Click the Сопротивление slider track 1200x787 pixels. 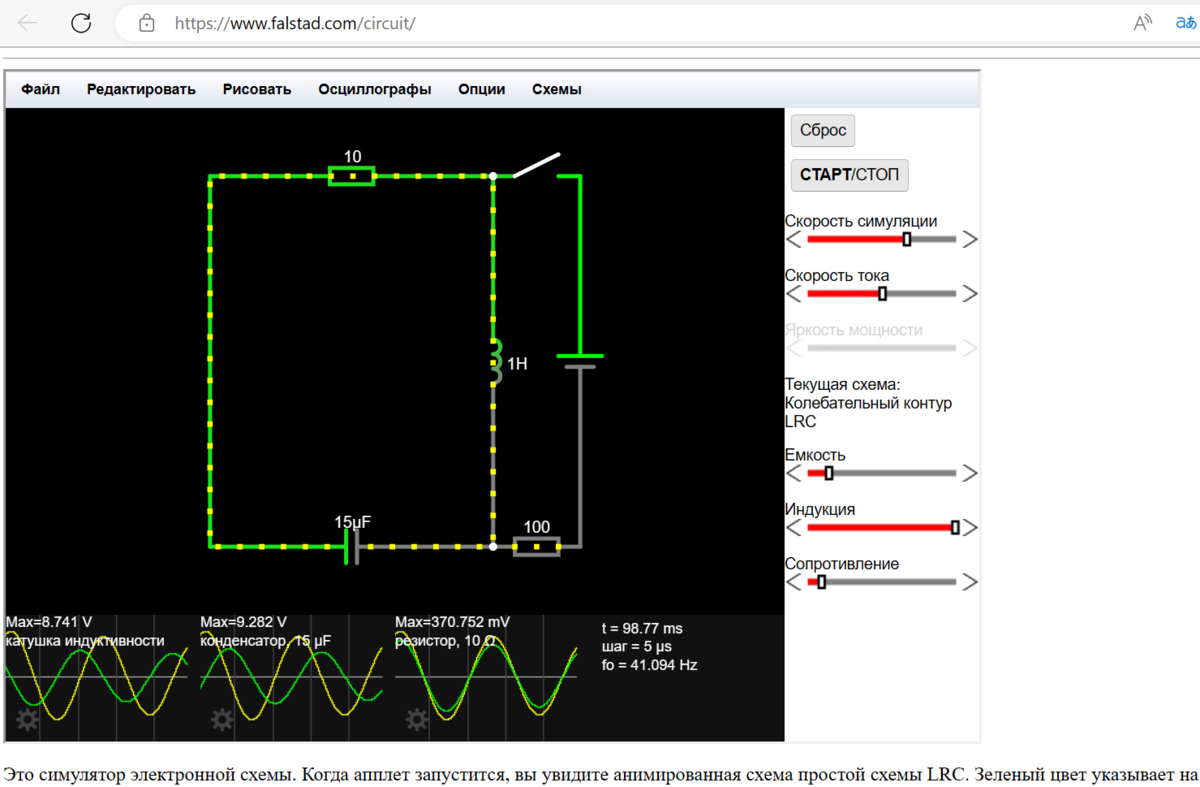click(881, 582)
